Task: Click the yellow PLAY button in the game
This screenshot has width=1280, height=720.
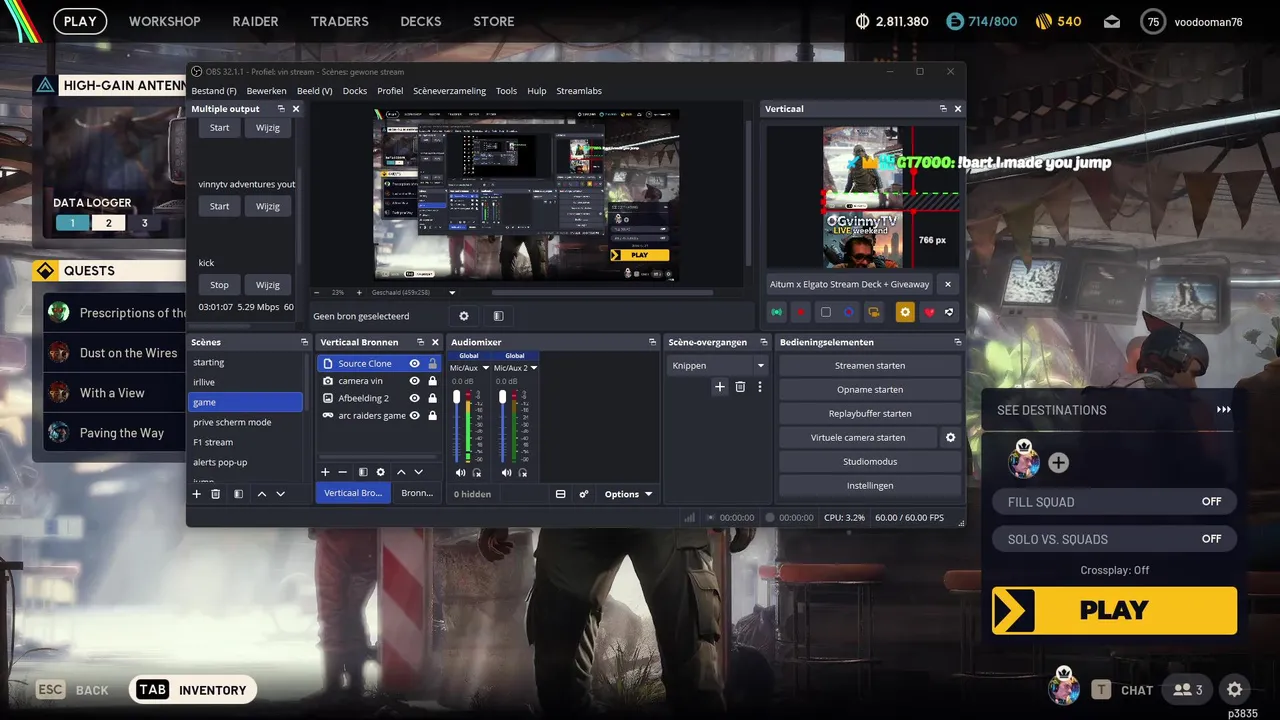Action: pos(1114,610)
